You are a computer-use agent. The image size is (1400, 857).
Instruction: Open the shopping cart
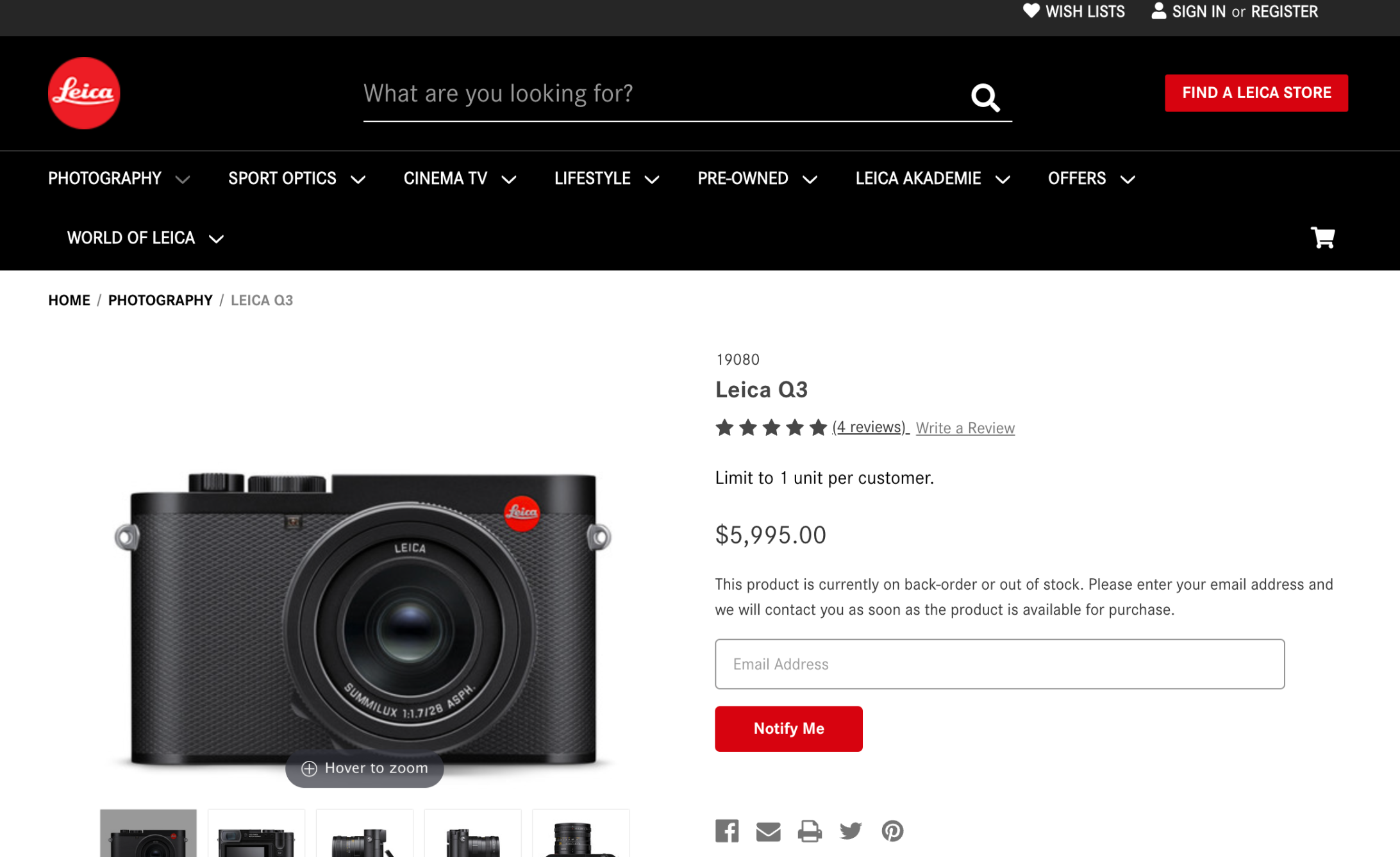1322,238
